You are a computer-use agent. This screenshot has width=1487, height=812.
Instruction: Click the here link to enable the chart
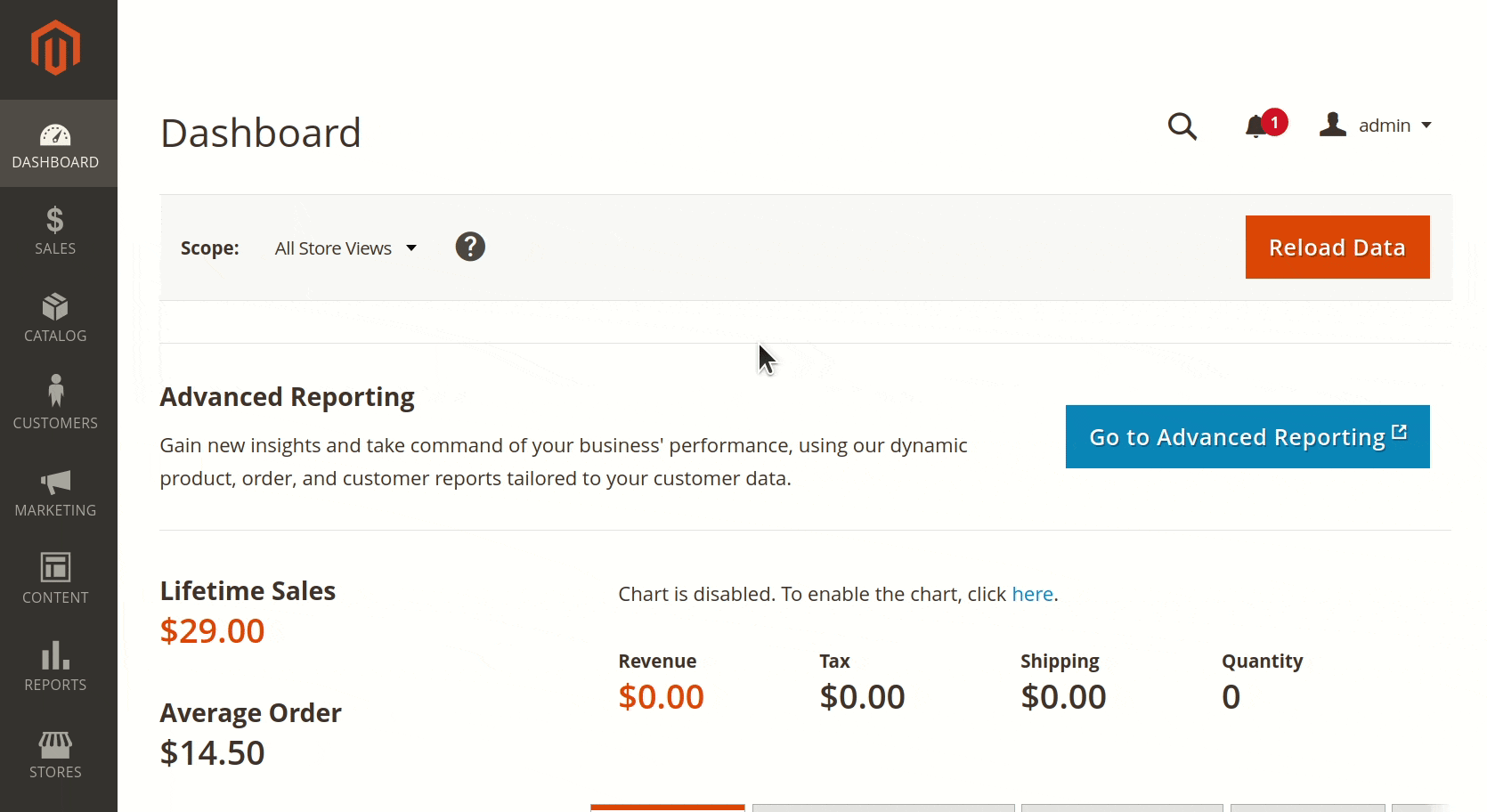coord(1032,594)
